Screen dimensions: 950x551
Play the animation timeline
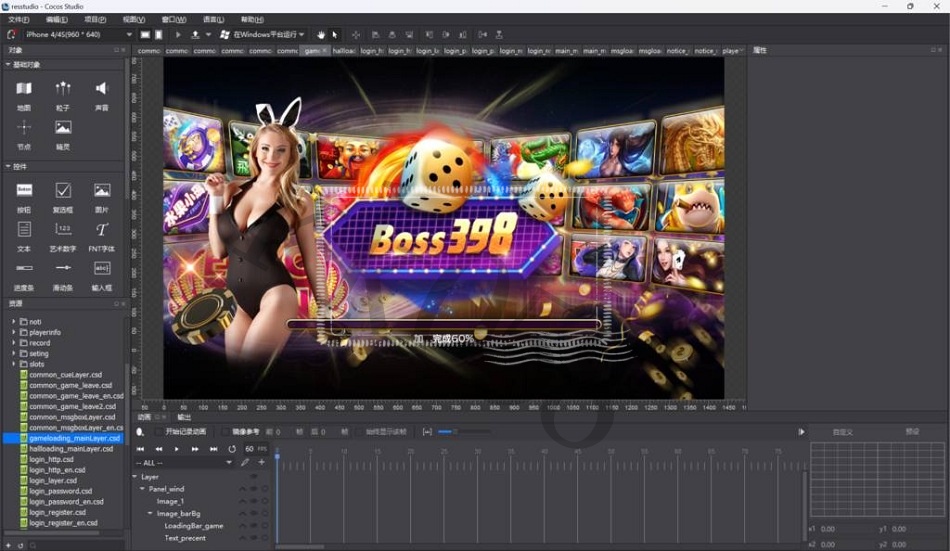click(176, 449)
